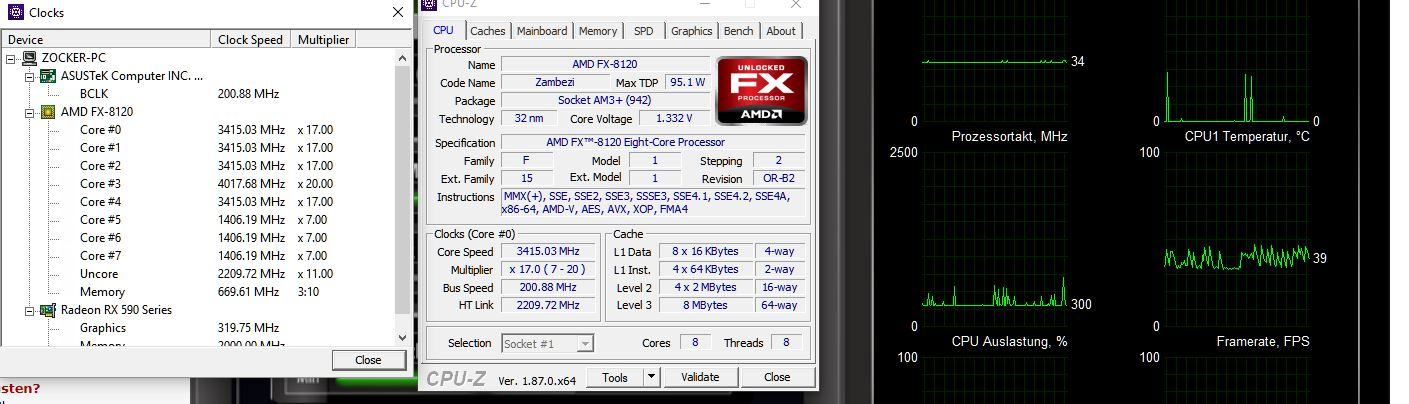
Task: Sort by the Multiplier column header
Action: [x=322, y=40]
